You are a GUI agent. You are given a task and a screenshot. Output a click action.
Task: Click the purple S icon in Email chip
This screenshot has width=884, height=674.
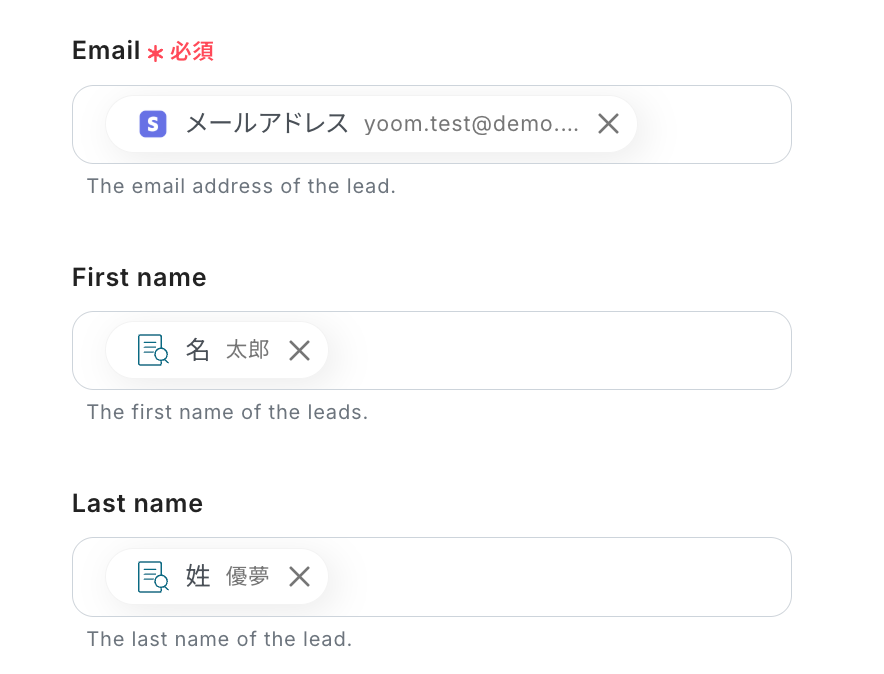[x=153, y=124]
